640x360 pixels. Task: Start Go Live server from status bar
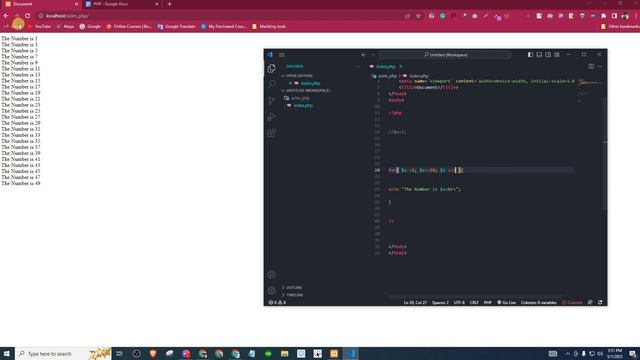coord(506,302)
